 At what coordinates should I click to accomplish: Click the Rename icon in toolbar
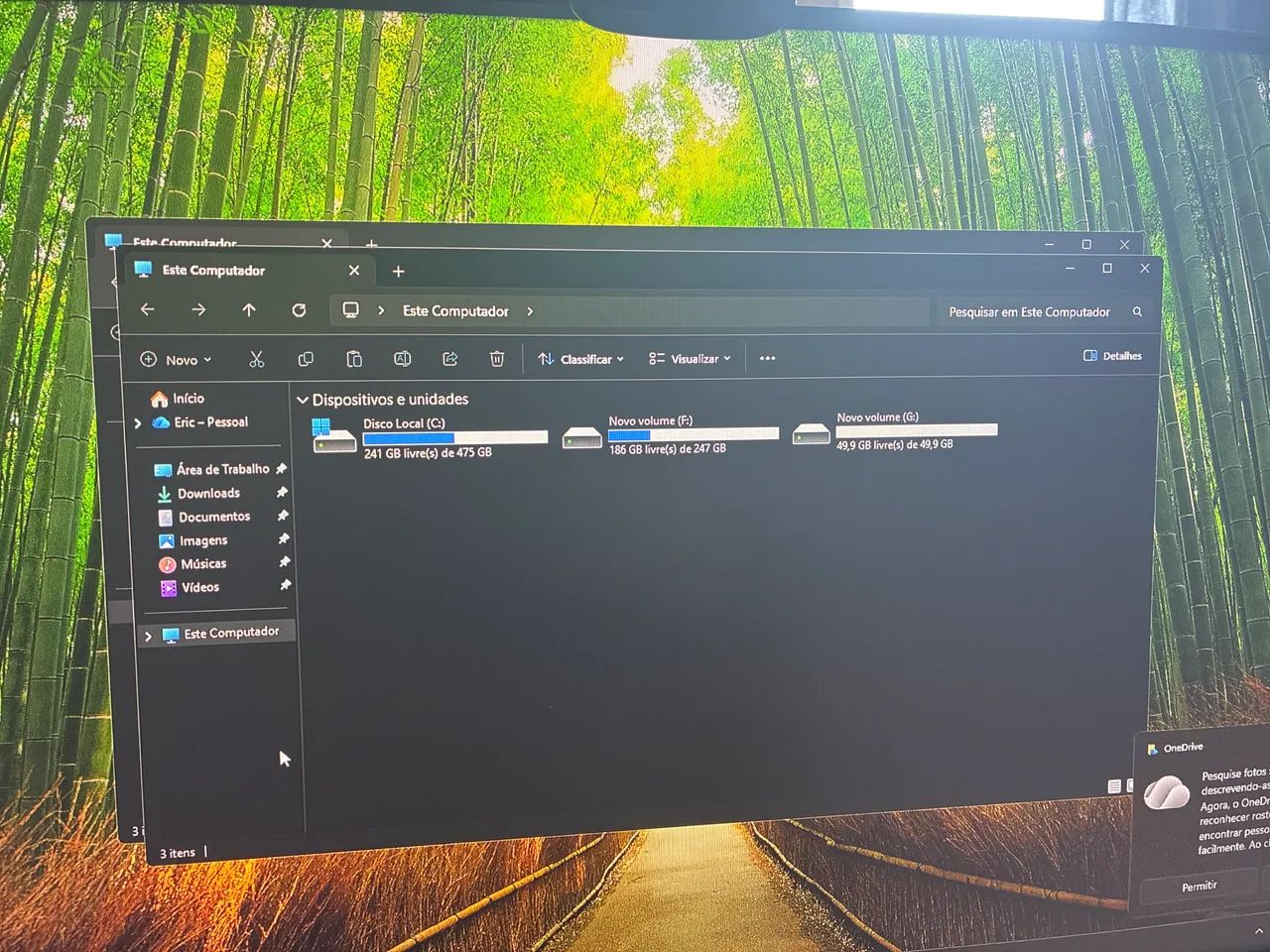(x=402, y=359)
